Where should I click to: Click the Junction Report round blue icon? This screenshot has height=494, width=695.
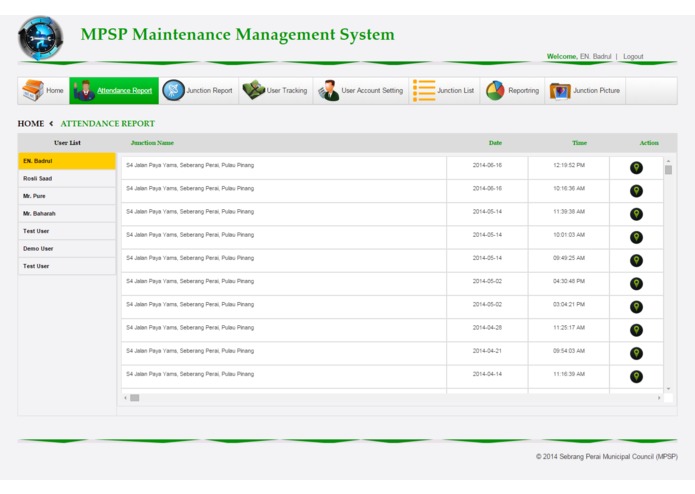(173, 90)
